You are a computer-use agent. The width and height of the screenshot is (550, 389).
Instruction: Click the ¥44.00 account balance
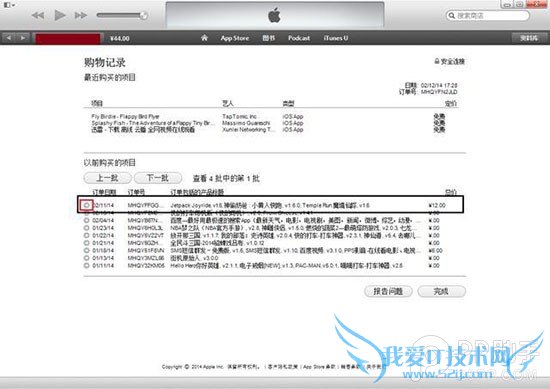120,38
